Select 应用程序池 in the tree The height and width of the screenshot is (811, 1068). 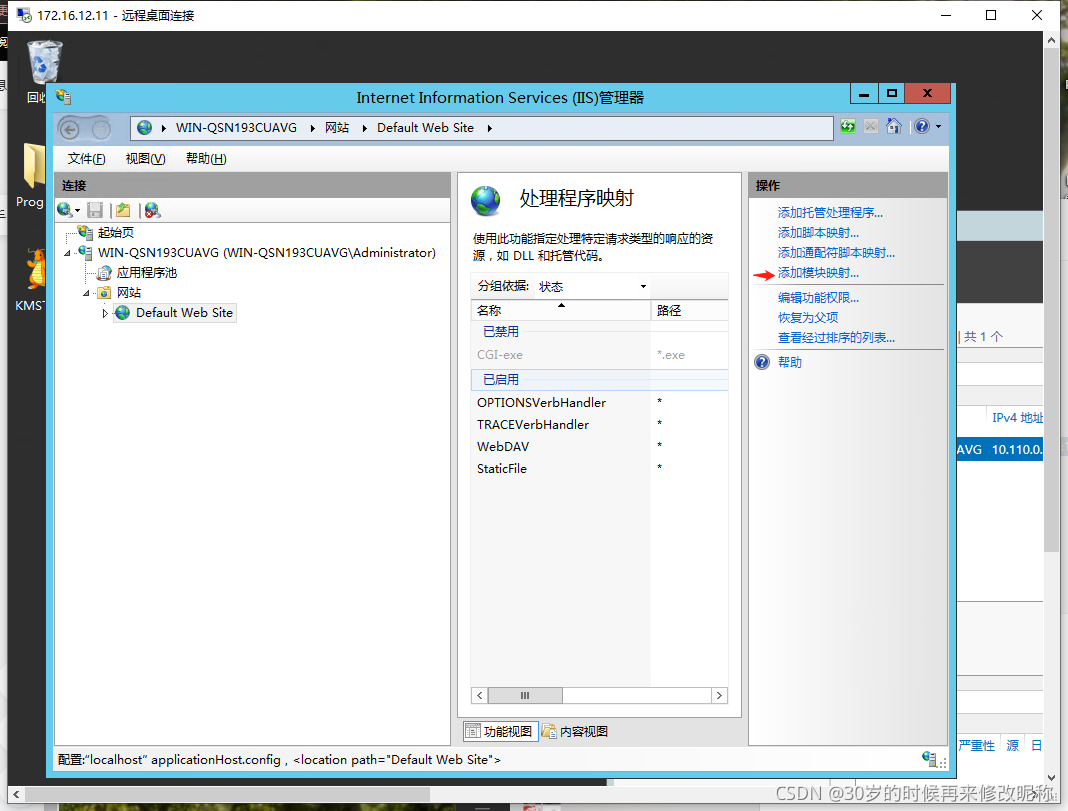(x=146, y=273)
